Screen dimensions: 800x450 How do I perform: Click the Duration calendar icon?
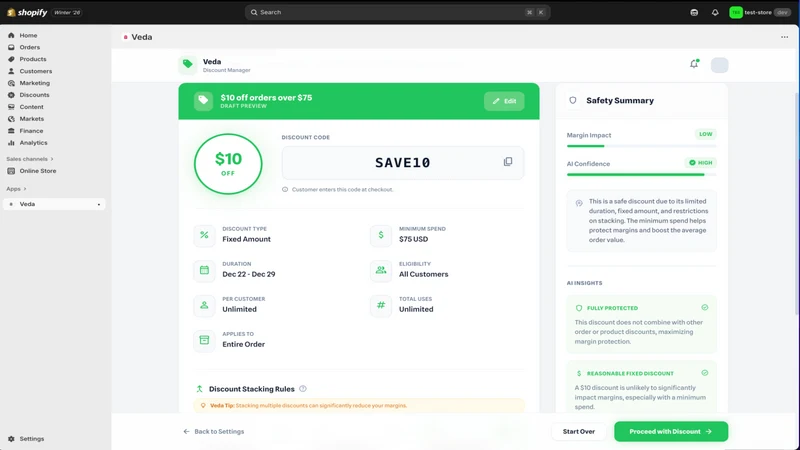pos(204,270)
